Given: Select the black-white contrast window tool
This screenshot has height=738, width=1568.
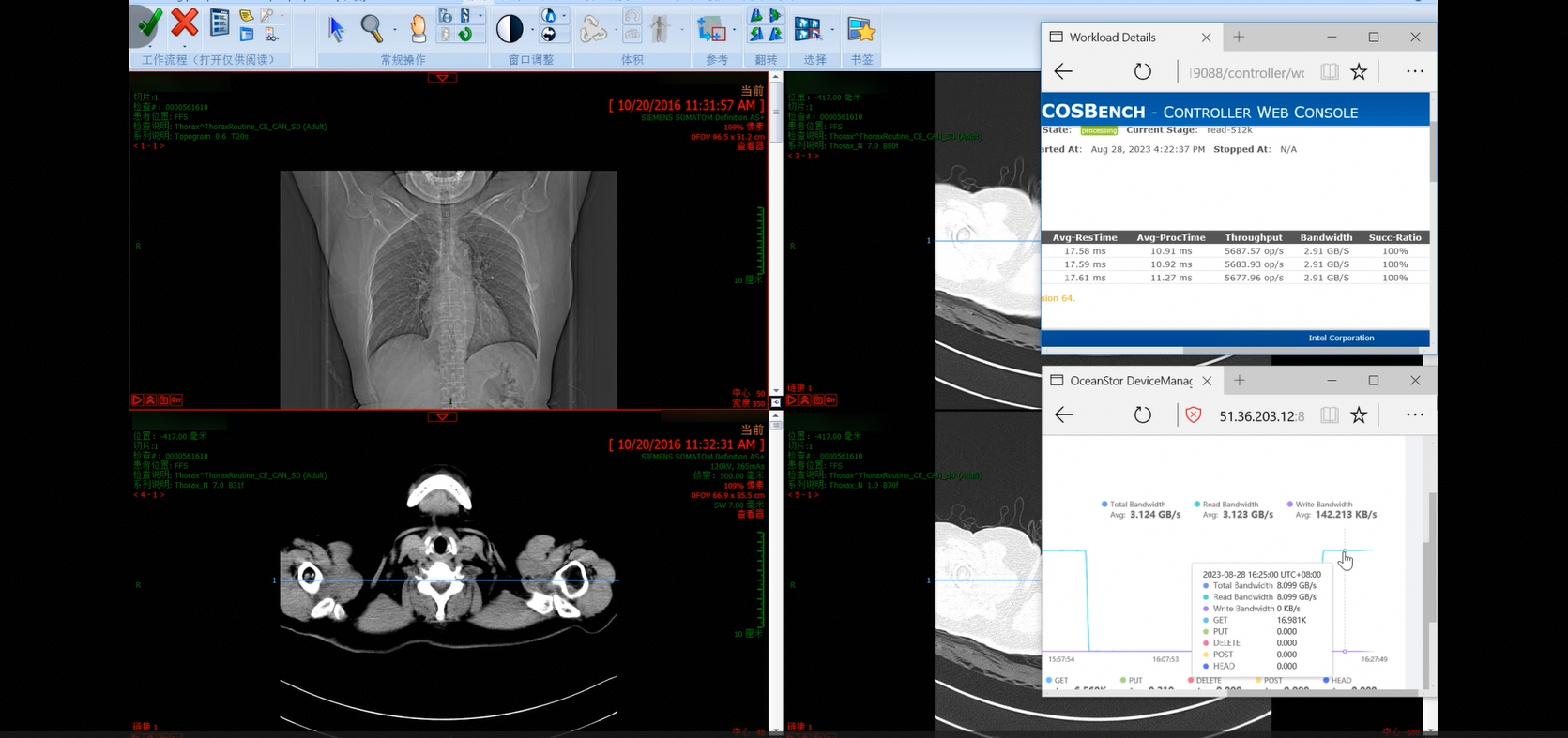Looking at the screenshot, I should [x=510, y=29].
